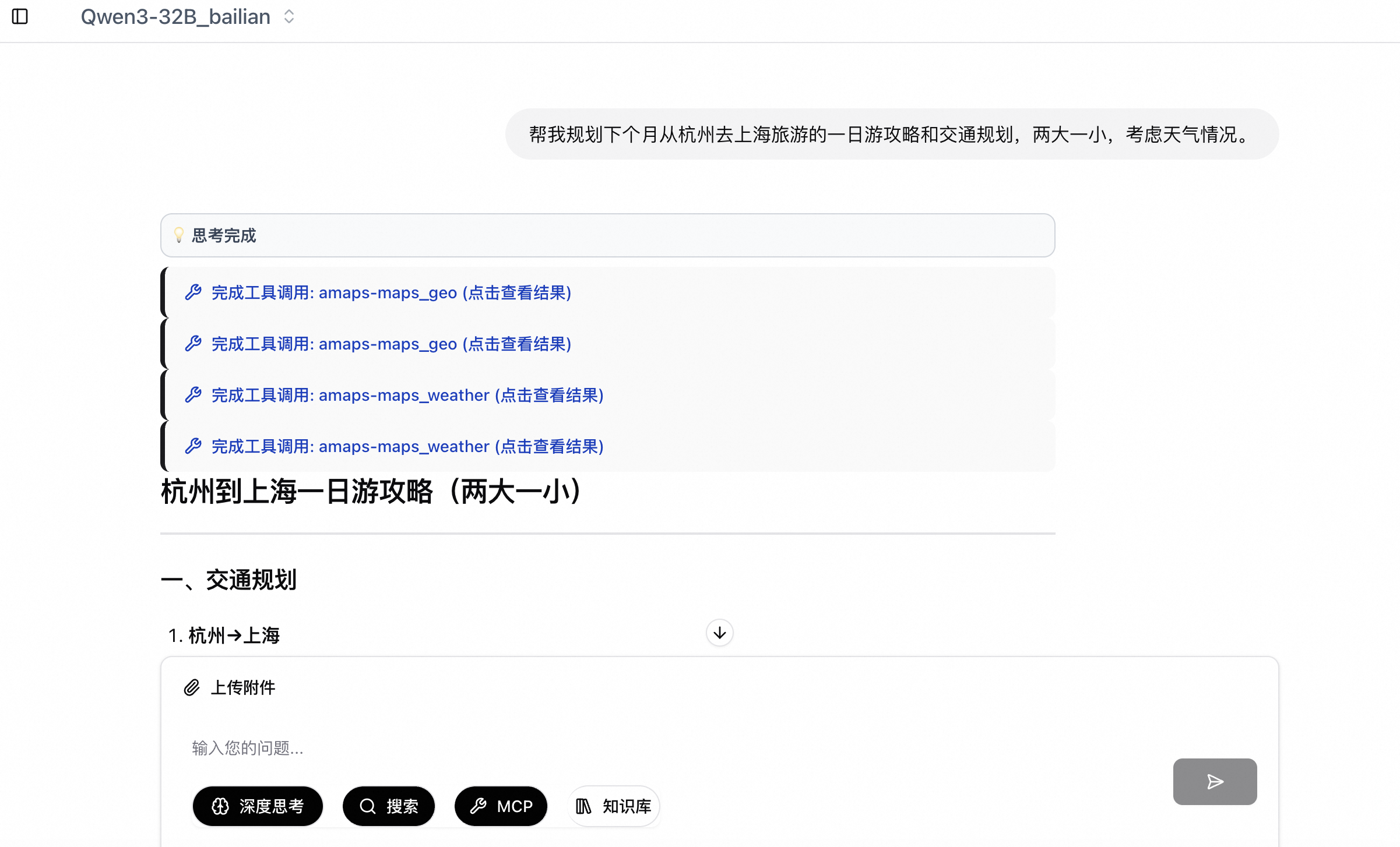Click the user message about 杭州去上海旅游
The height and width of the screenshot is (847, 1400).
click(x=892, y=134)
